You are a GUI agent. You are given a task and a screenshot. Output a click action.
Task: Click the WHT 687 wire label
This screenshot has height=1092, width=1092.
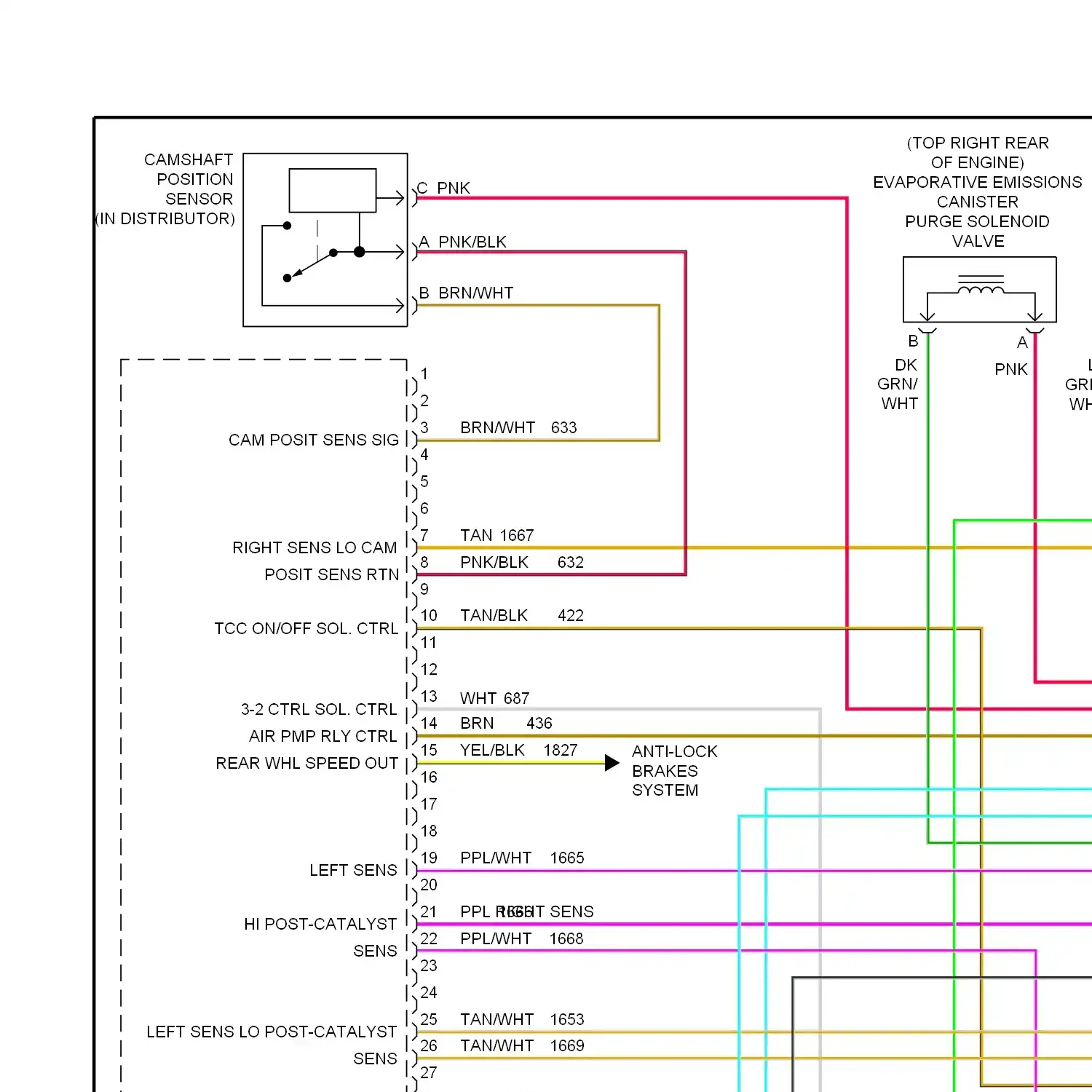(x=495, y=698)
